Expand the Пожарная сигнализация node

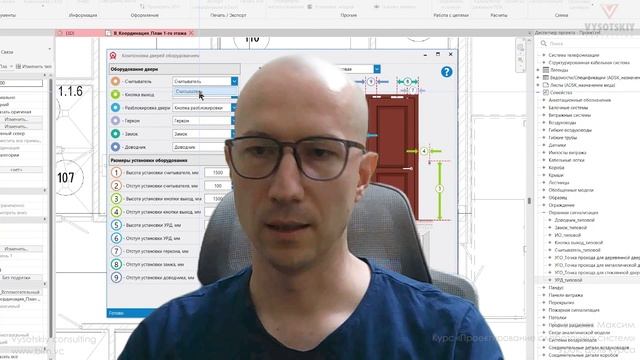click(544, 310)
